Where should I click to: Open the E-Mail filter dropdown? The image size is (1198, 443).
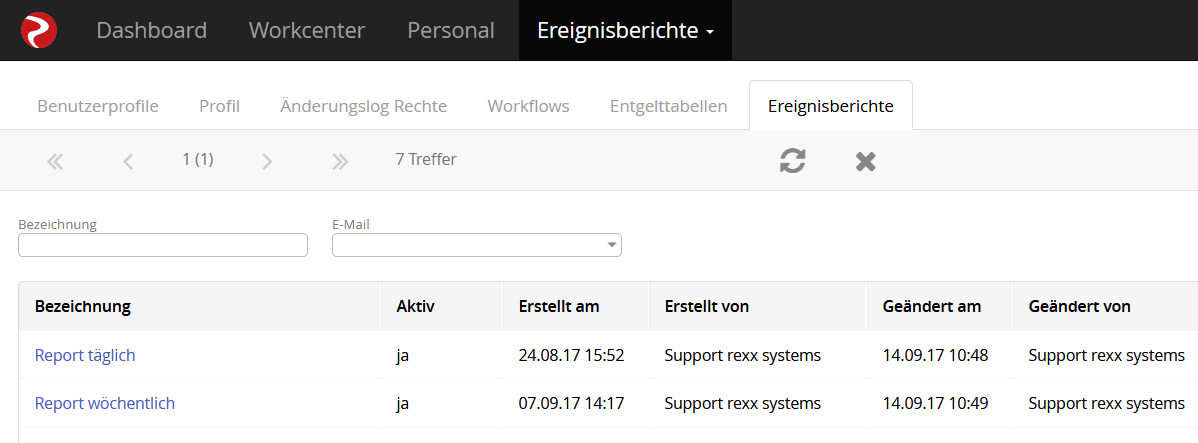tap(477, 245)
